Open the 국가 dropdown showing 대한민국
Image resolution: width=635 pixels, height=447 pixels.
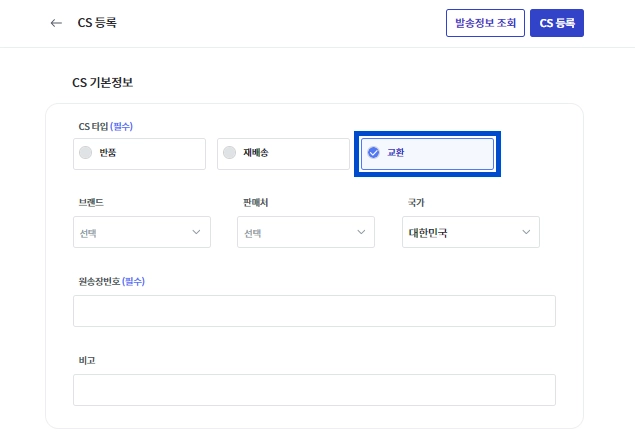click(470, 232)
